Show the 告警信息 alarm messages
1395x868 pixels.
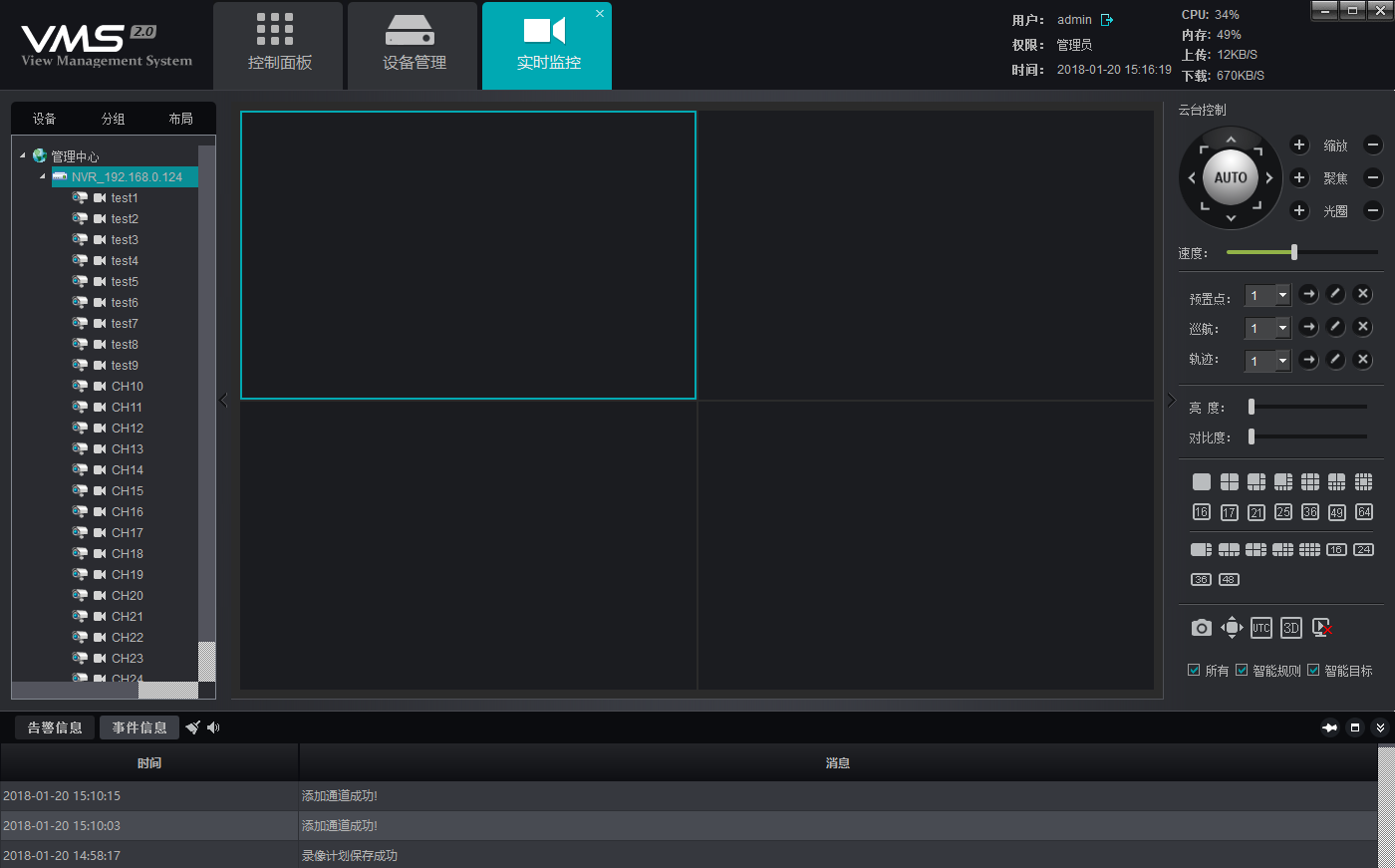(x=55, y=727)
